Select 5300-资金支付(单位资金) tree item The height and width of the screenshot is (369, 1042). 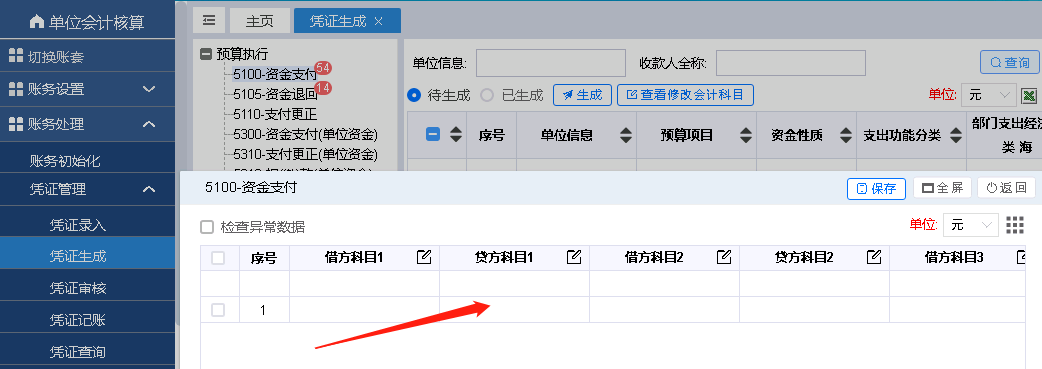[305, 135]
